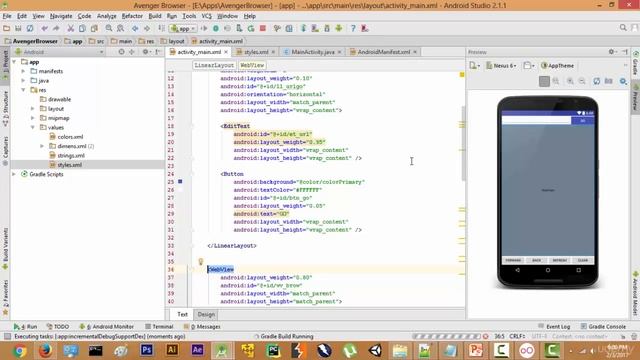Open the Build menu

pyautogui.click(x=155, y=16)
